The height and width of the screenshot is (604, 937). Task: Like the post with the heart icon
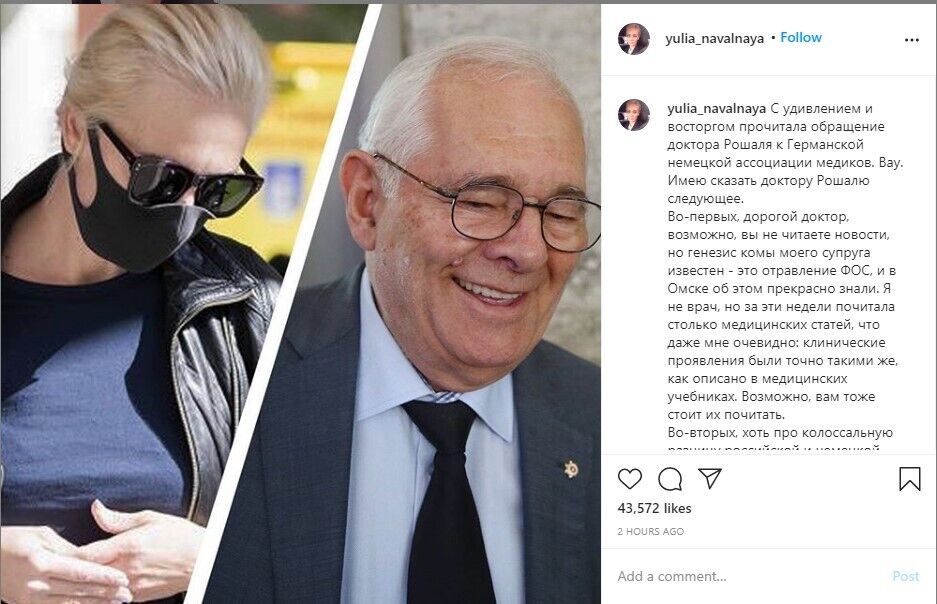[629, 479]
